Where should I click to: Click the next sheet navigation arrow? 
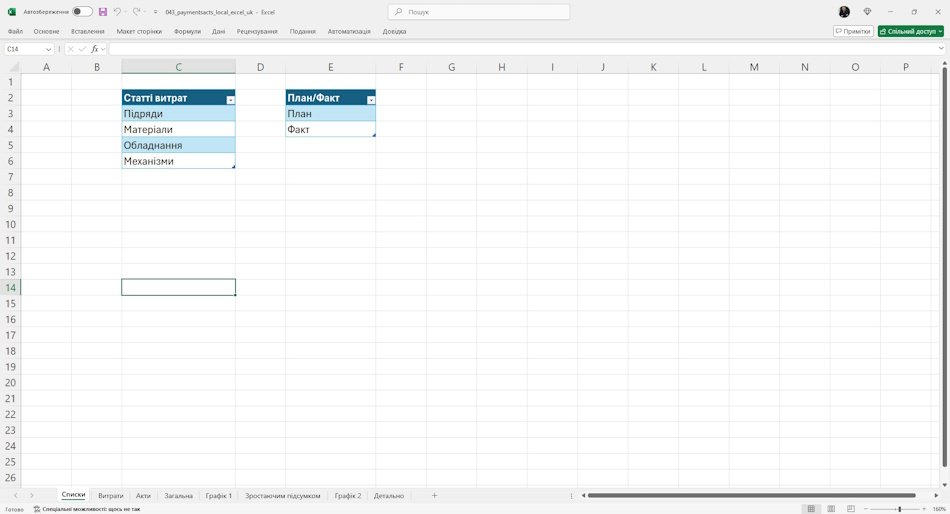pyautogui.click(x=32, y=495)
